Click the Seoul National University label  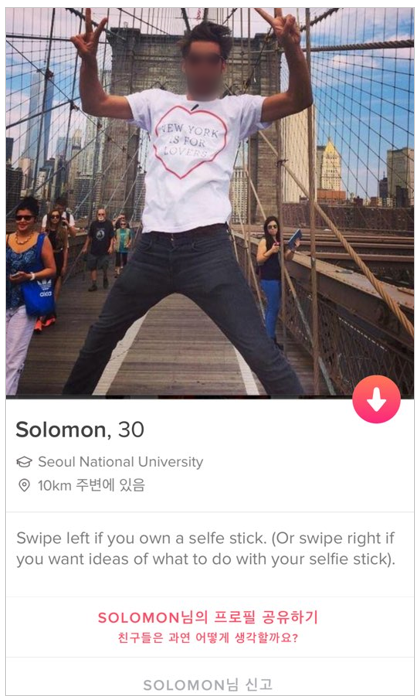pyautogui.click(x=120, y=462)
